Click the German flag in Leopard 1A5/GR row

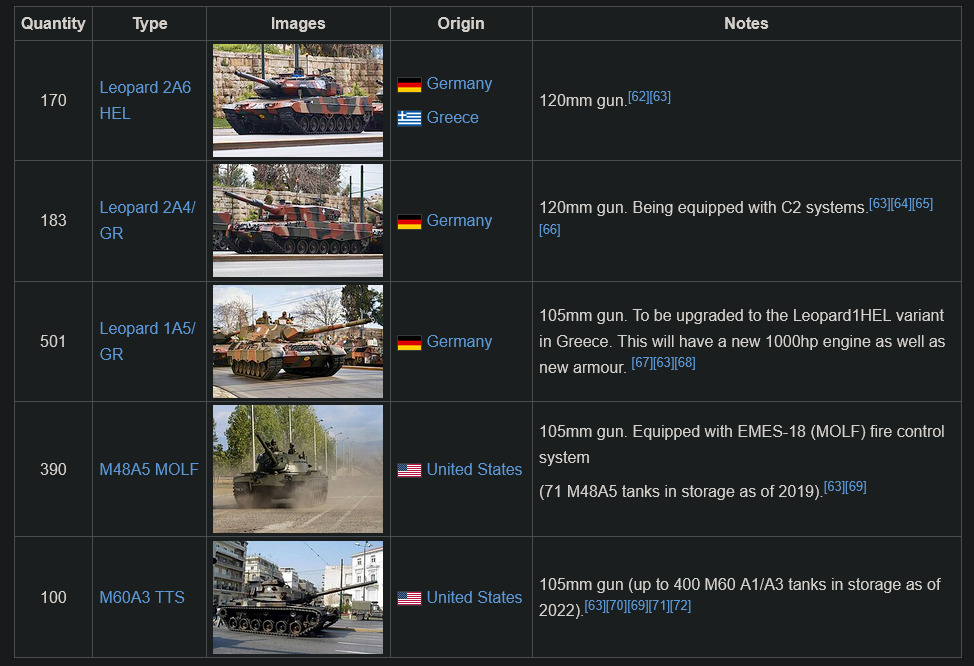click(409, 343)
